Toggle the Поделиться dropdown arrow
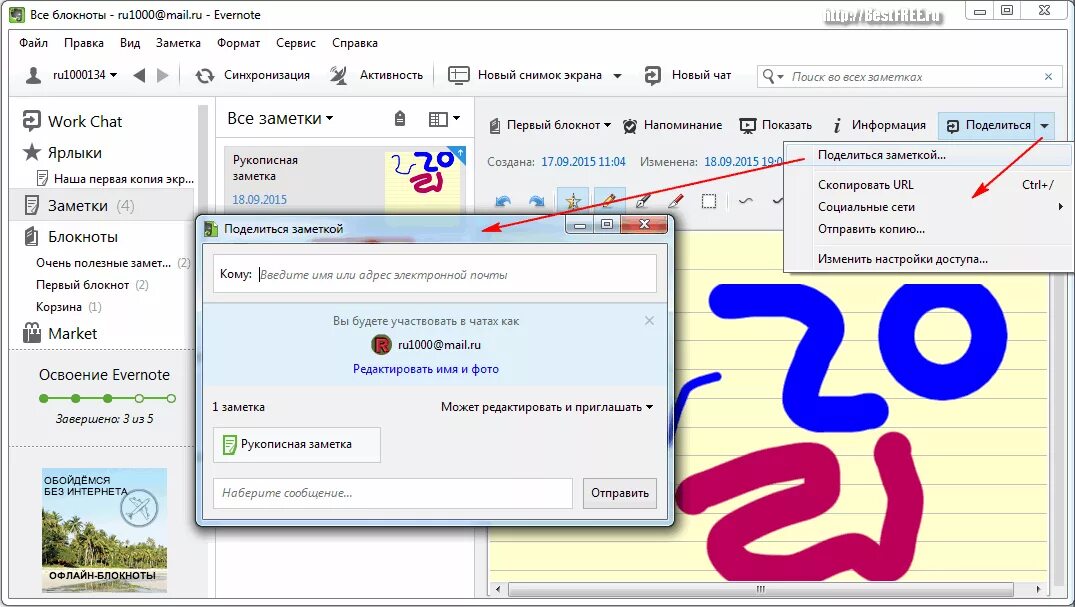The width and height of the screenshot is (1075, 607). [x=1044, y=126]
